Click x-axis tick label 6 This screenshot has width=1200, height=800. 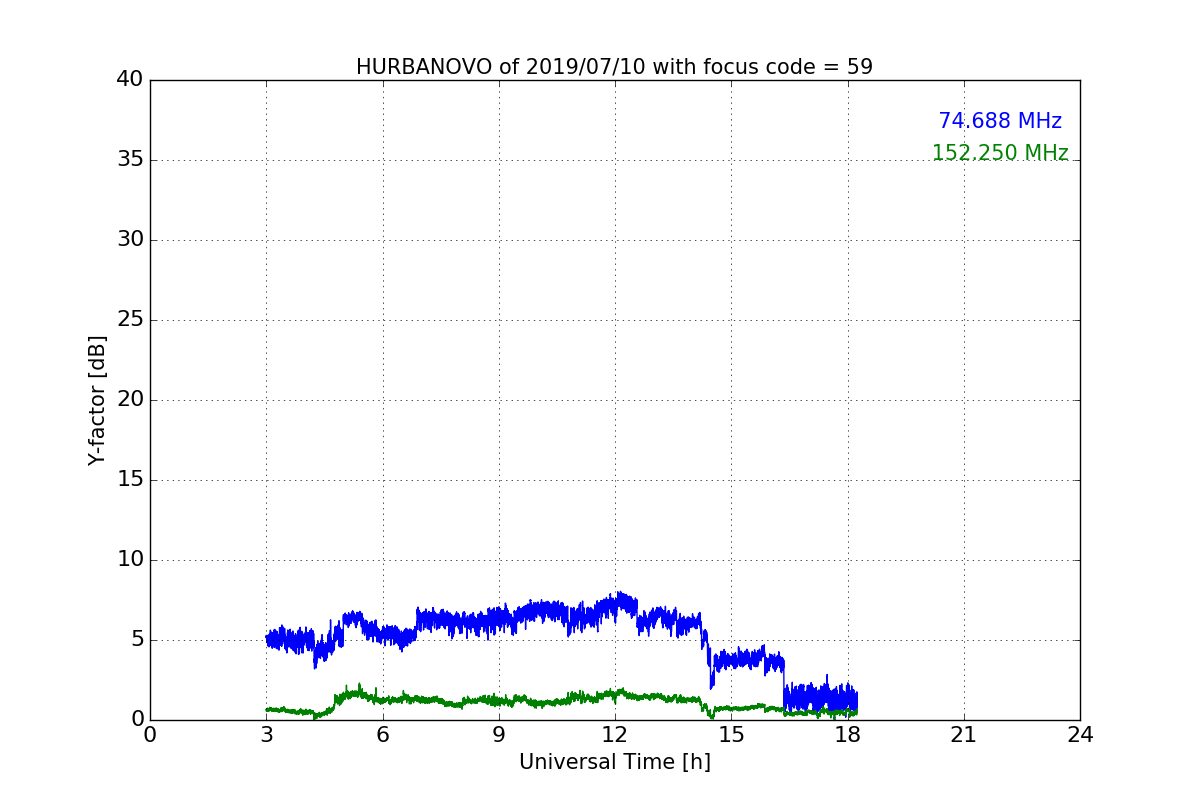pyautogui.click(x=383, y=734)
